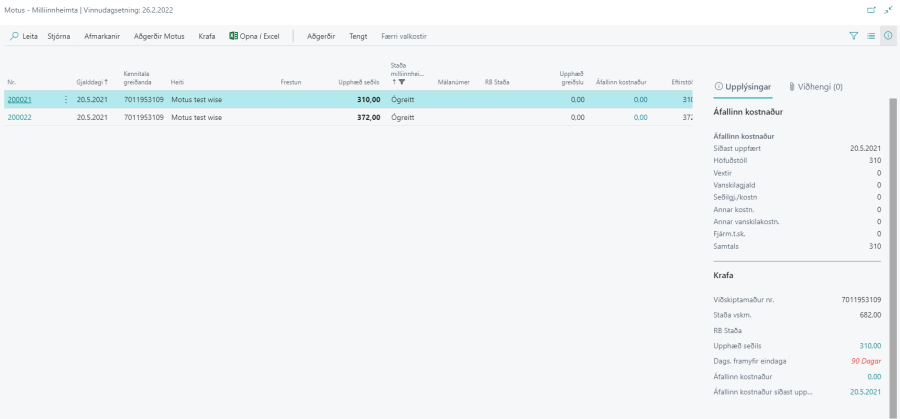Click filter icon on Staða milliinnheimtu column
Image resolution: width=900 pixels, height=419 pixels.
coord(401,82)
